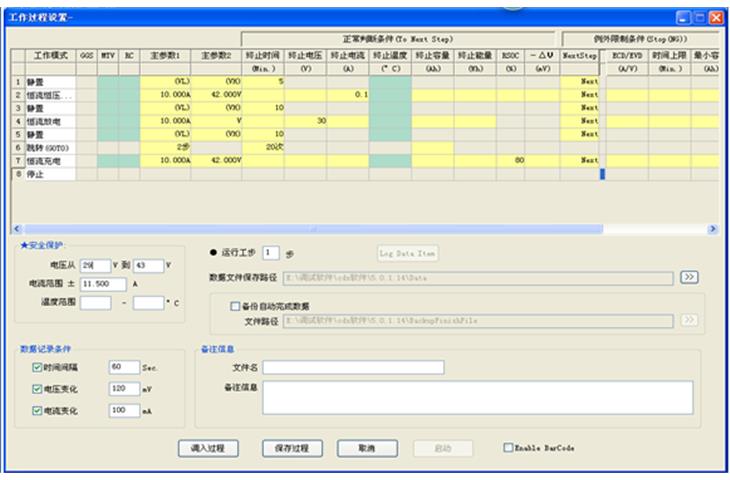The image size is (730, 480).
Task: Maximize the 工作过程设置 window
Action: (x=699, y=17)
